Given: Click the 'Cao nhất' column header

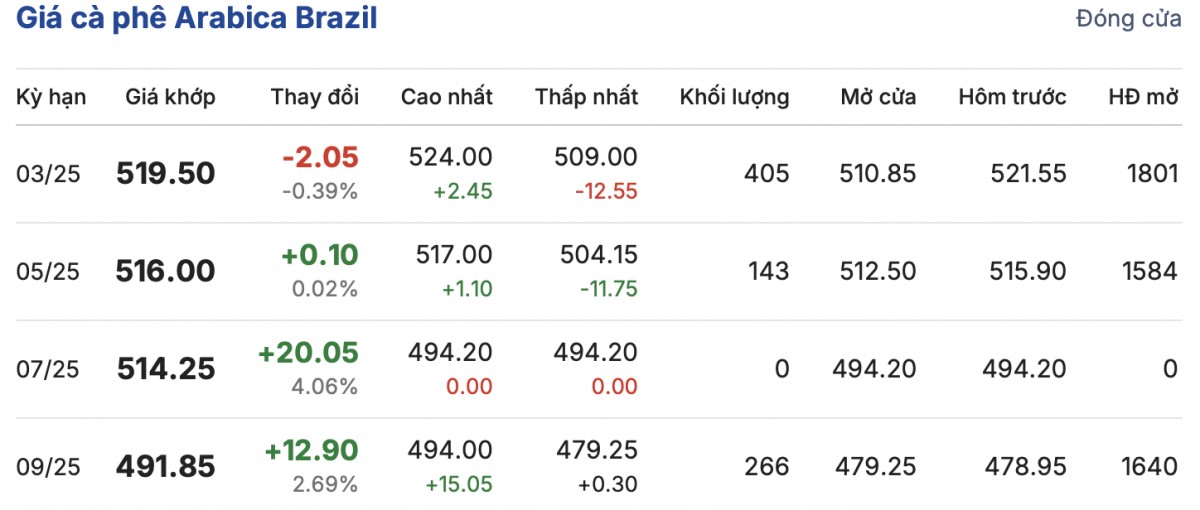Looking at the screenshot, I should tap(447, 97).
